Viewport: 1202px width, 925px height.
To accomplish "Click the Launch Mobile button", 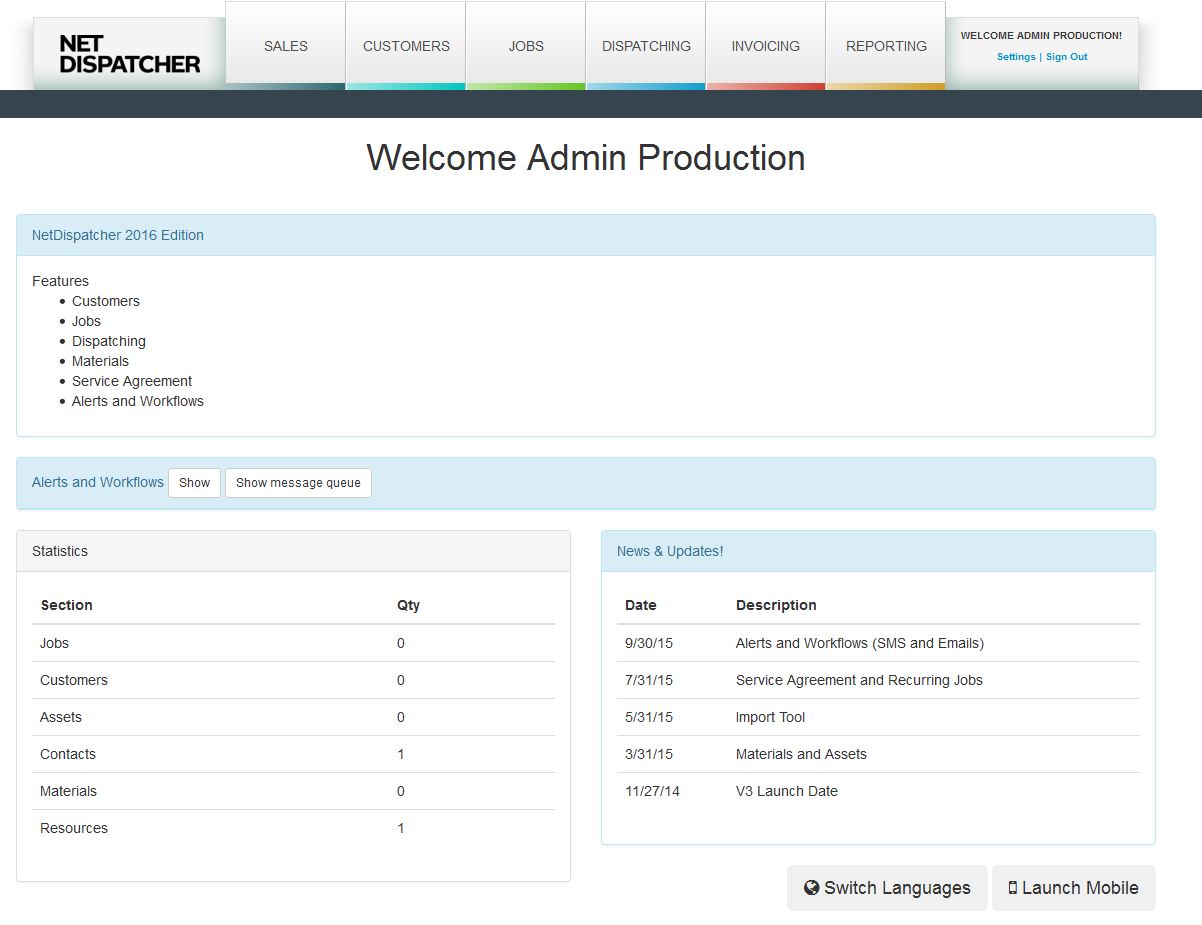I will 1074,888.
